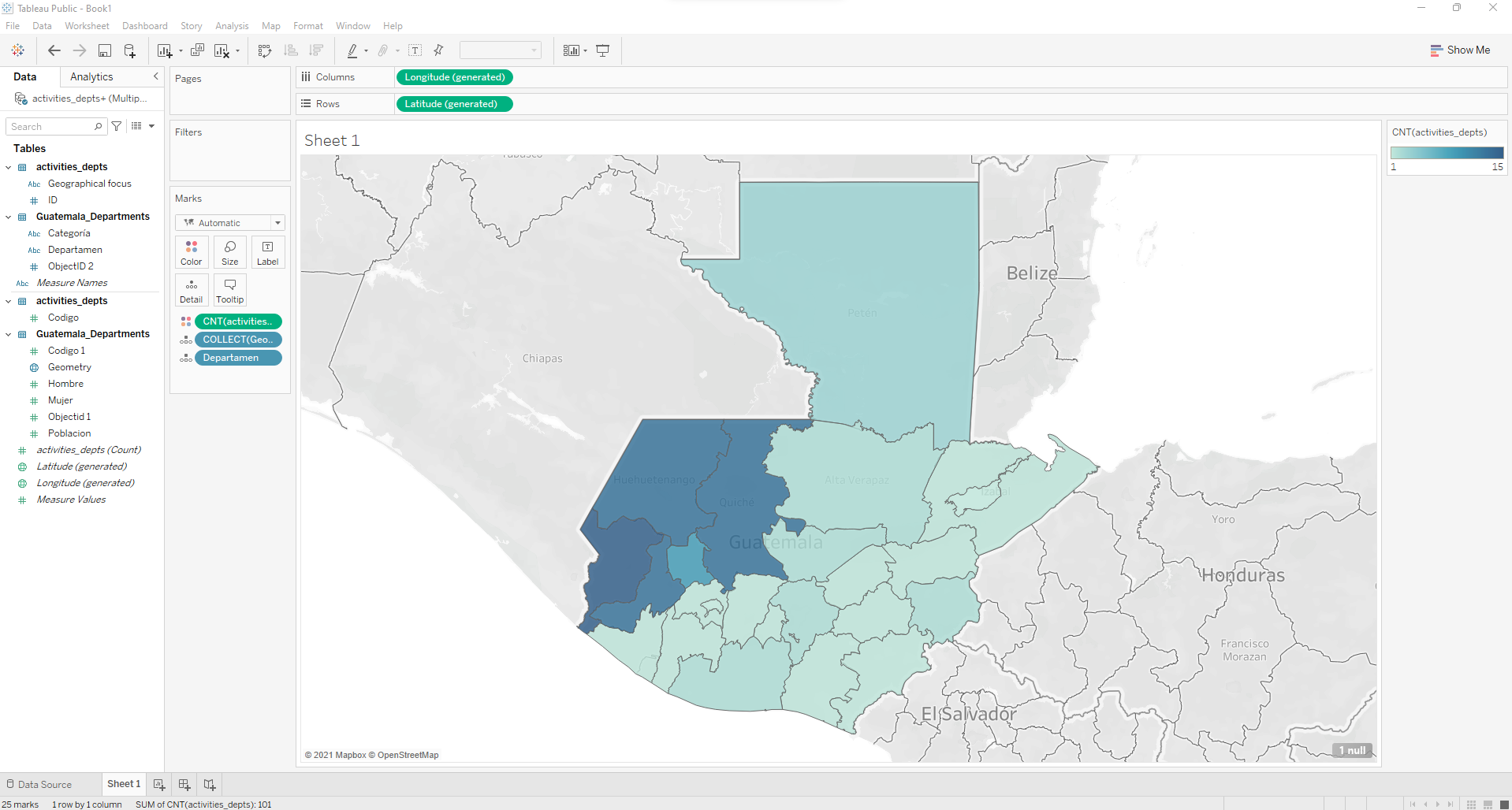Switch to the Analytics tab
This screenshot has width=1512, height=810.
point(91,76)
